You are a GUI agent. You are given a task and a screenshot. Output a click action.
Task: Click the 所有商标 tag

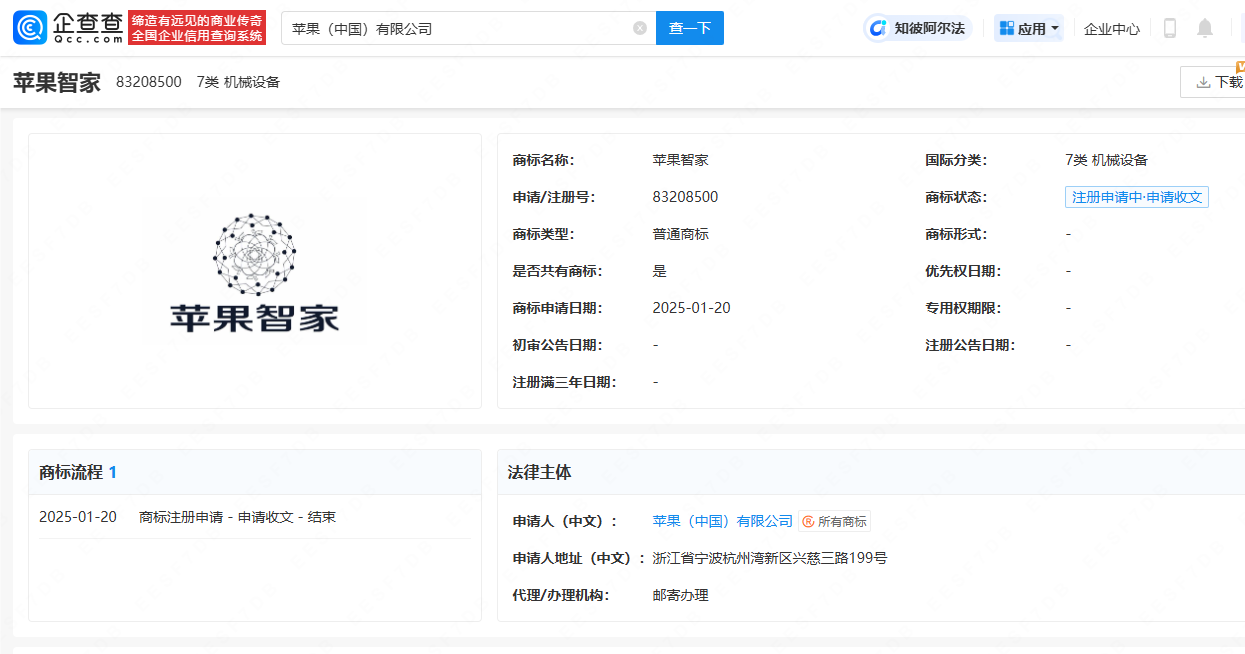835,521
